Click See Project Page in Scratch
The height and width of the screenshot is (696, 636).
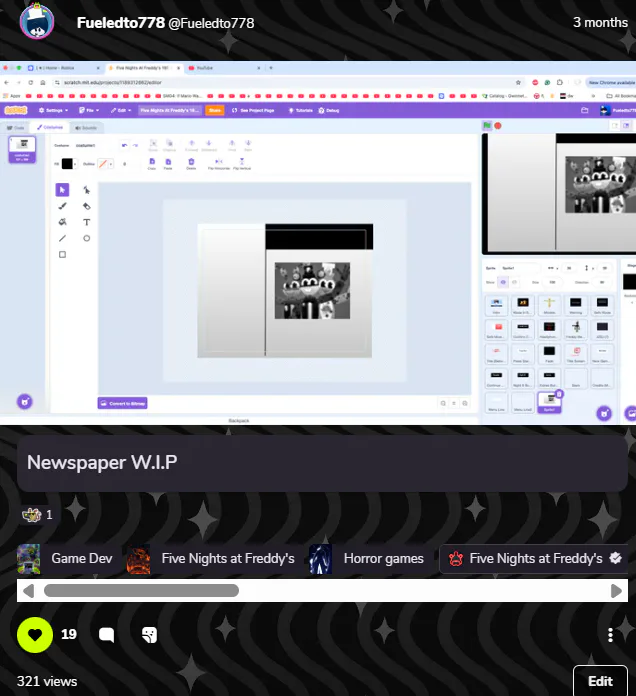[x=253, y=110]
